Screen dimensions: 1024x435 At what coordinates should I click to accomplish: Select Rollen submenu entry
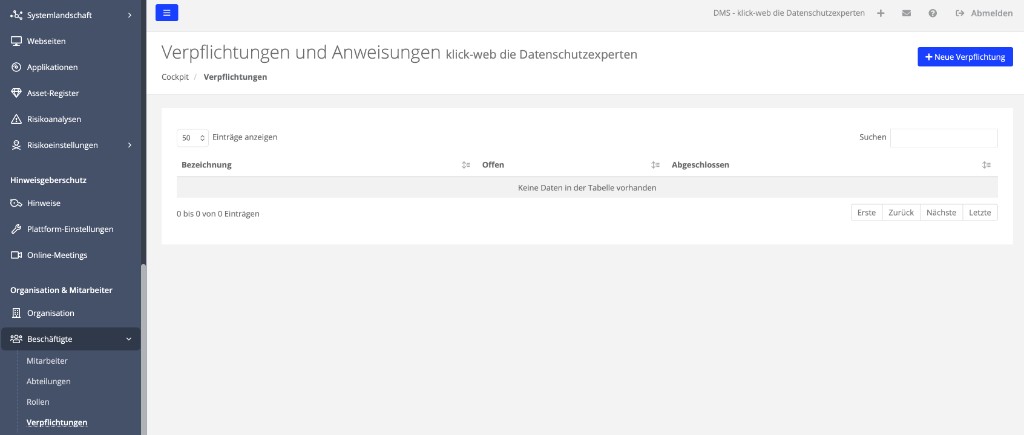38,402
